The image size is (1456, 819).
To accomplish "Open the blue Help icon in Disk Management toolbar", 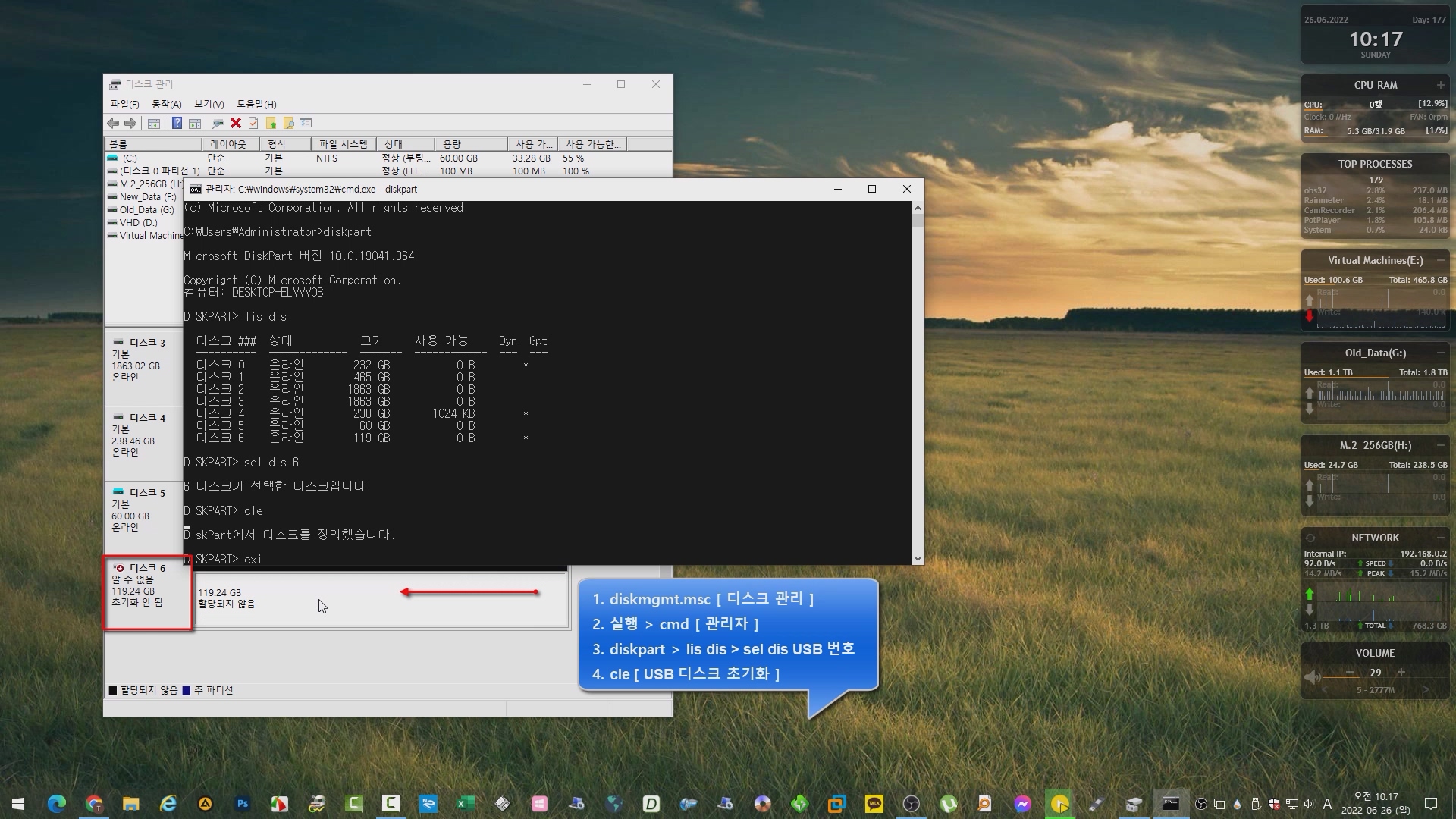I will click(x=177, y=123).
